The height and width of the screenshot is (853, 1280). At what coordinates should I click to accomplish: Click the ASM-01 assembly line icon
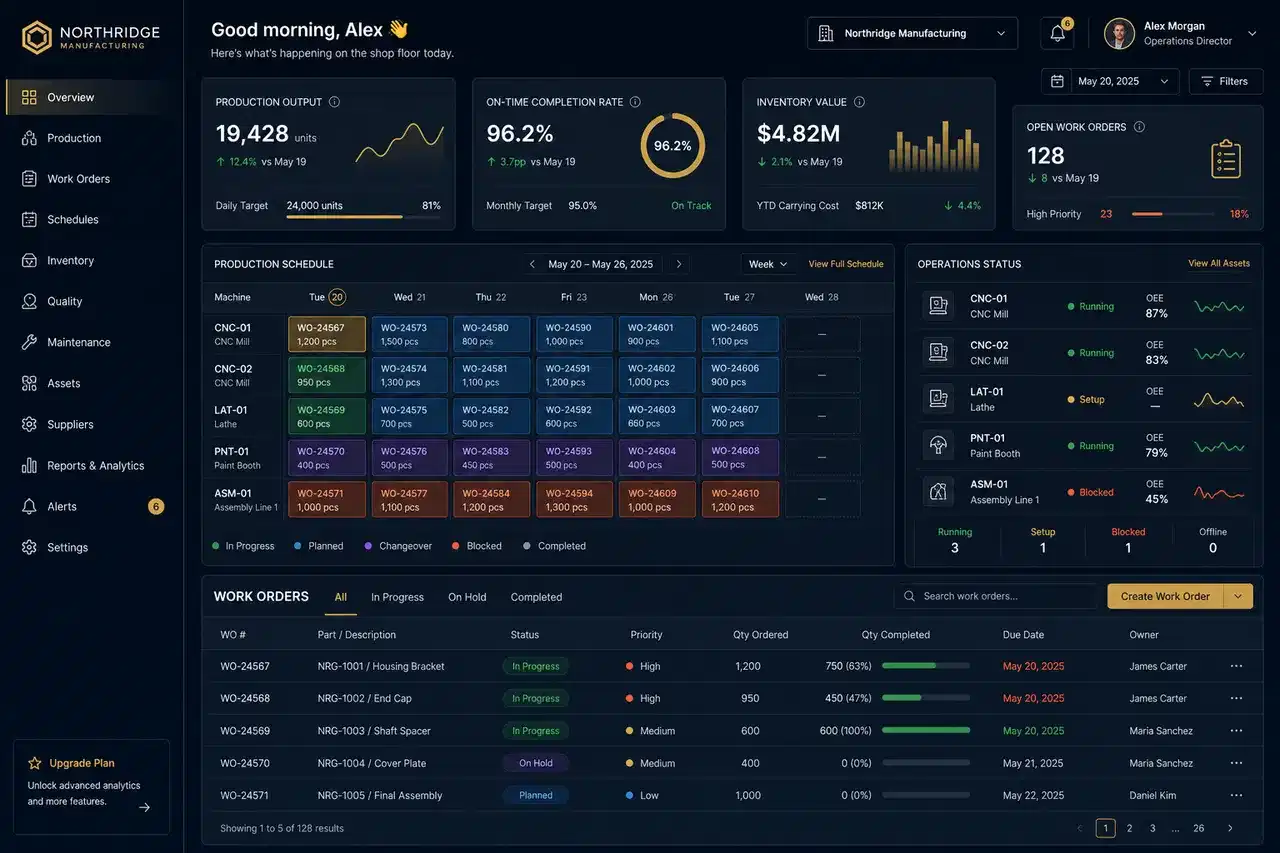(x=937, y=492)
